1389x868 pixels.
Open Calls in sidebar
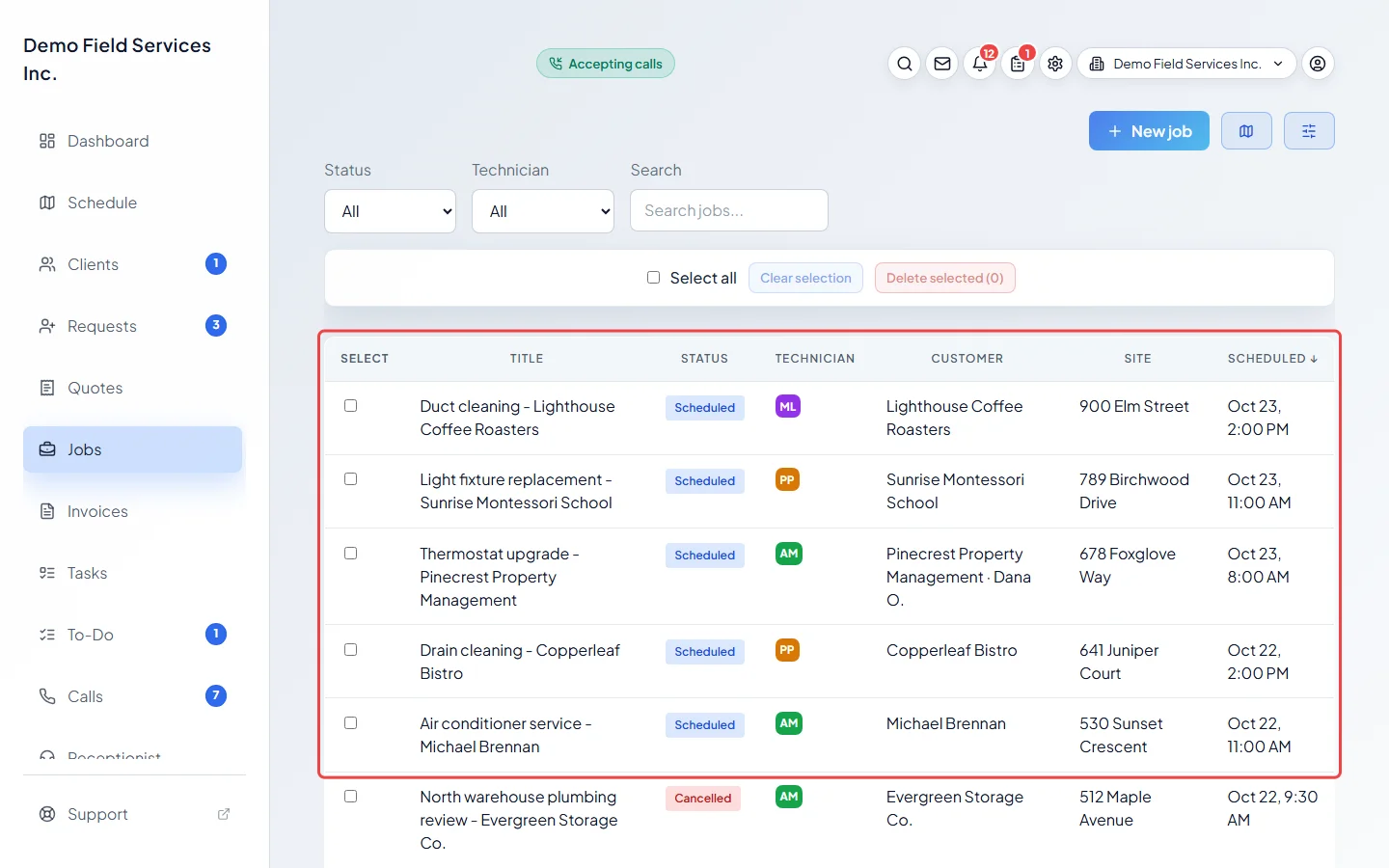[x=133, y=696]
